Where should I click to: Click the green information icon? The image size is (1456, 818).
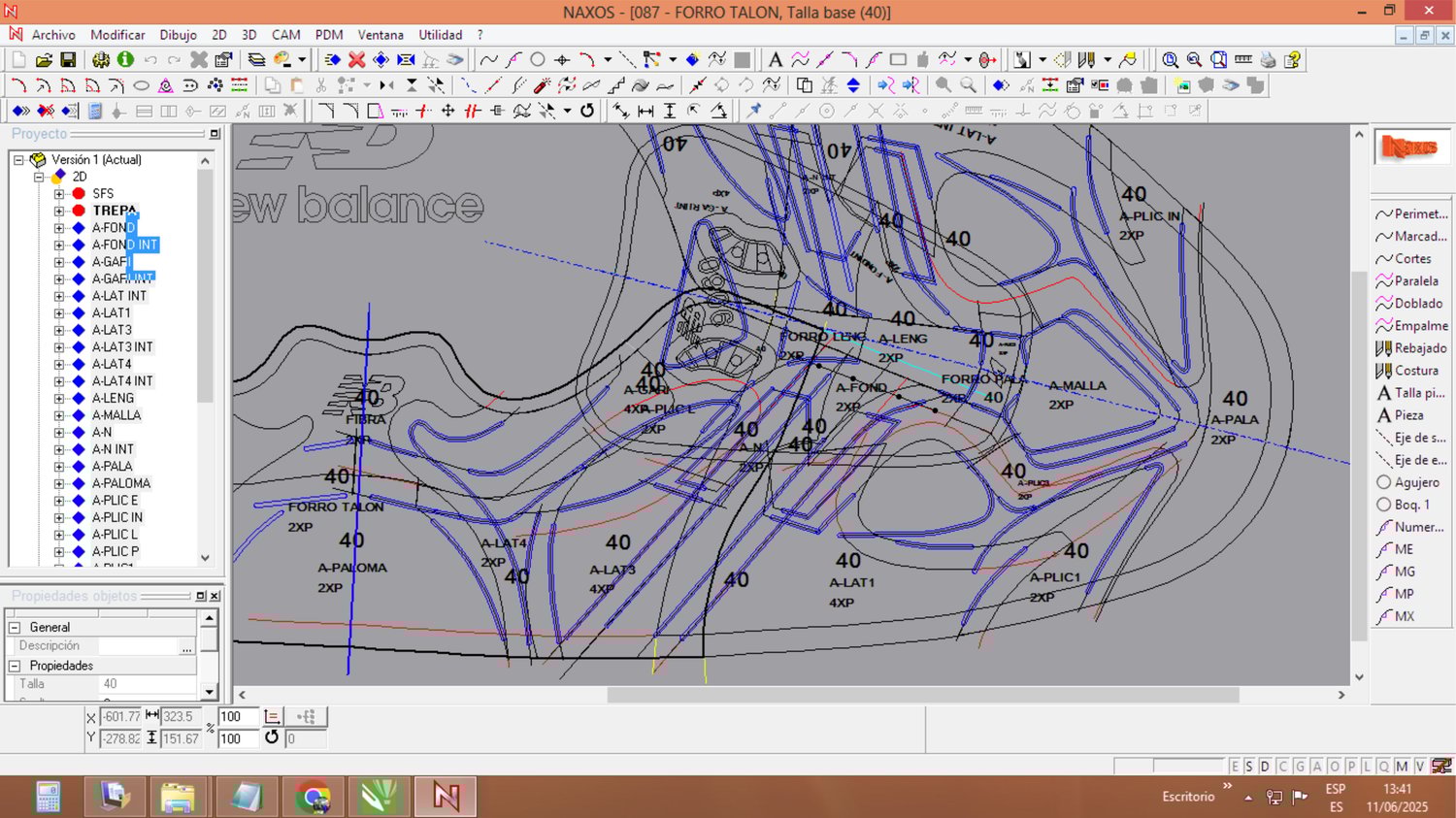125,60
